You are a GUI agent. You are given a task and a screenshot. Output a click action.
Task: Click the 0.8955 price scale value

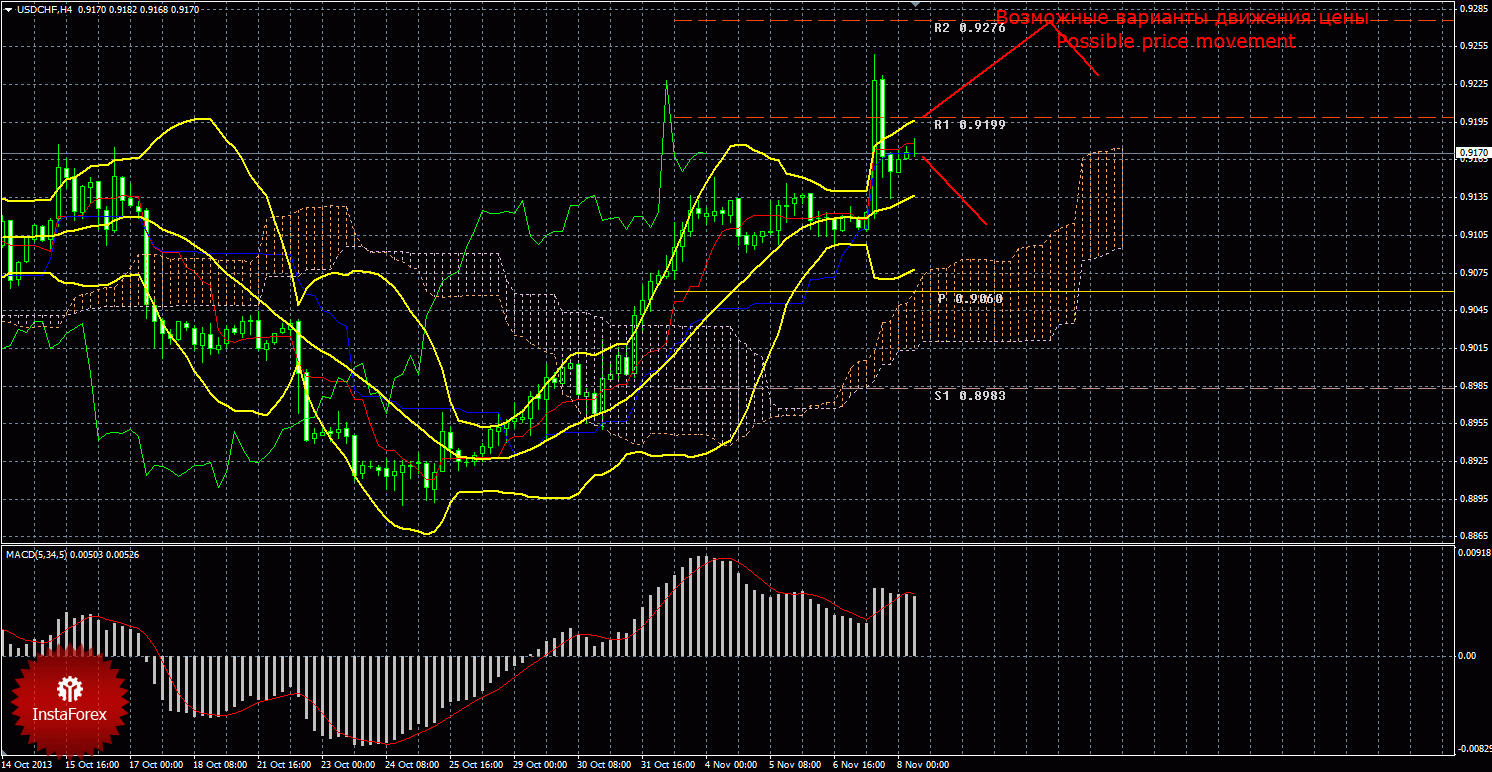point(1474,423)
